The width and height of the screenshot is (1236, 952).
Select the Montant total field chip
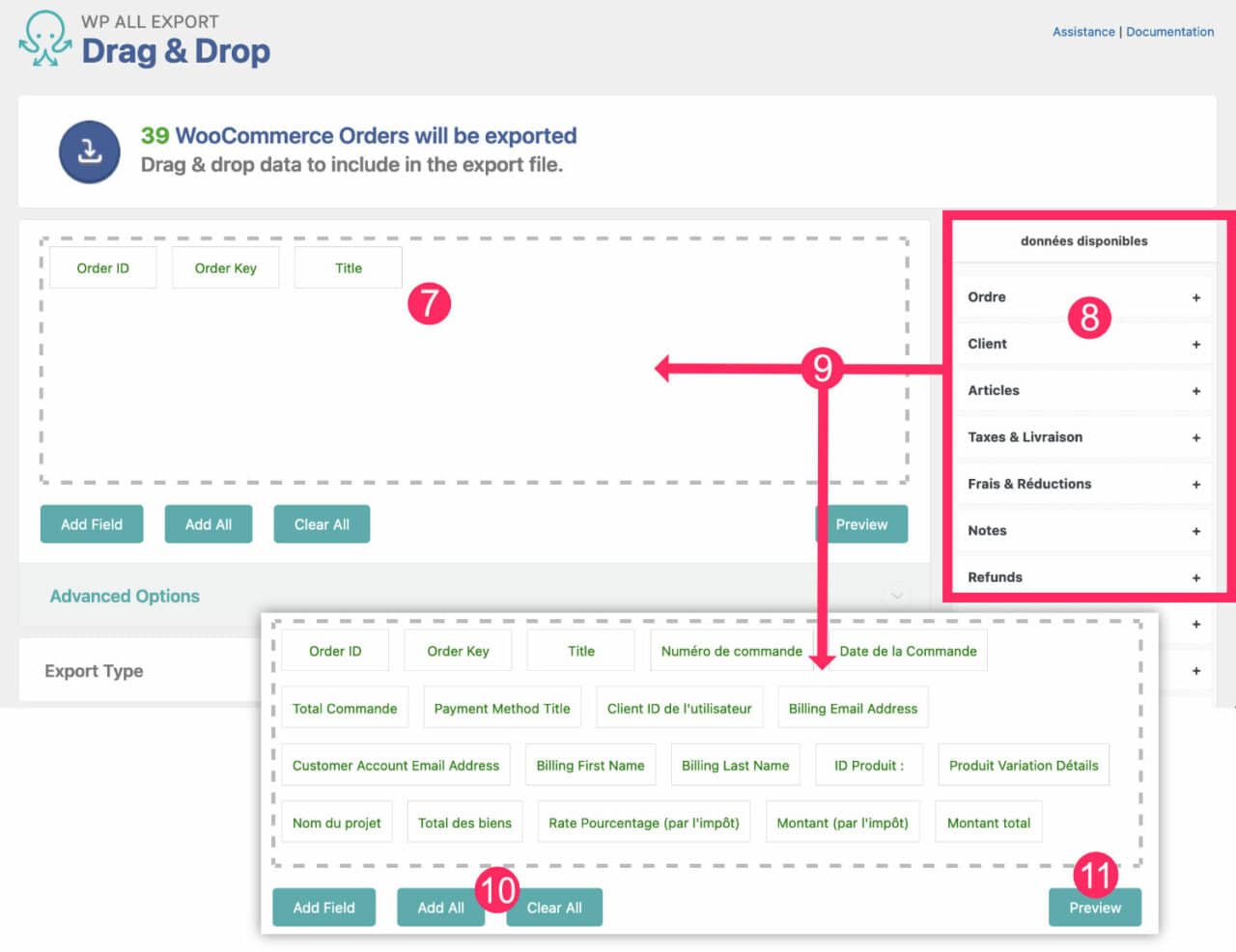(988, 822)
